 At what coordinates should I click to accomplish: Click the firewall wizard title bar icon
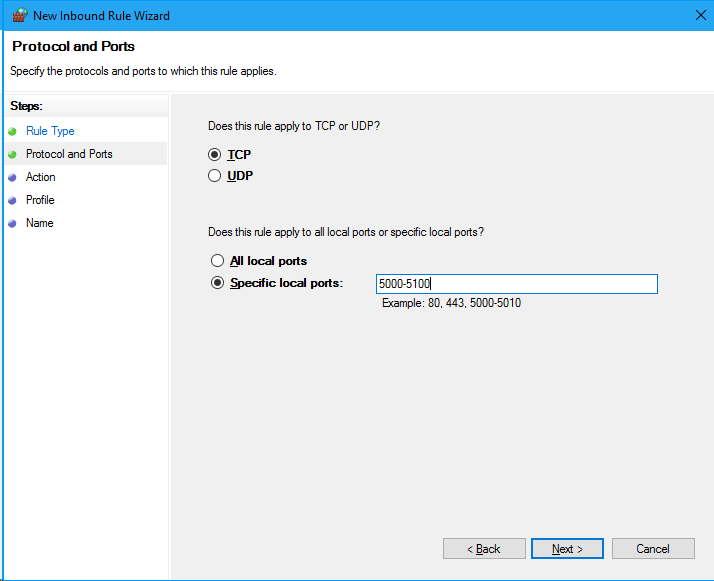tap(20, 15)
